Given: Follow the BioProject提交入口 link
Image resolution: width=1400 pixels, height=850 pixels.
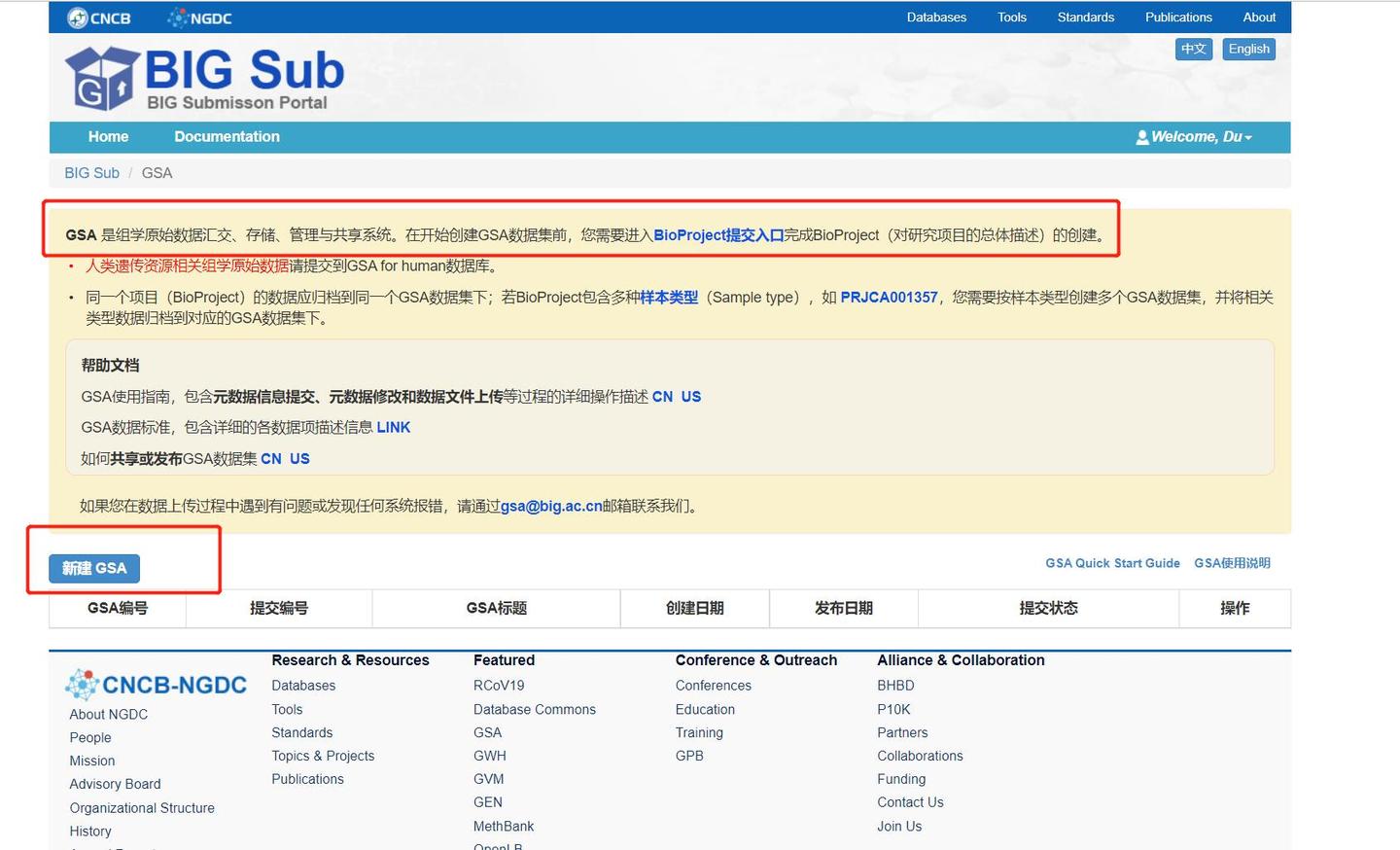Looking at the screenshot, I should (x=718, y=235).
